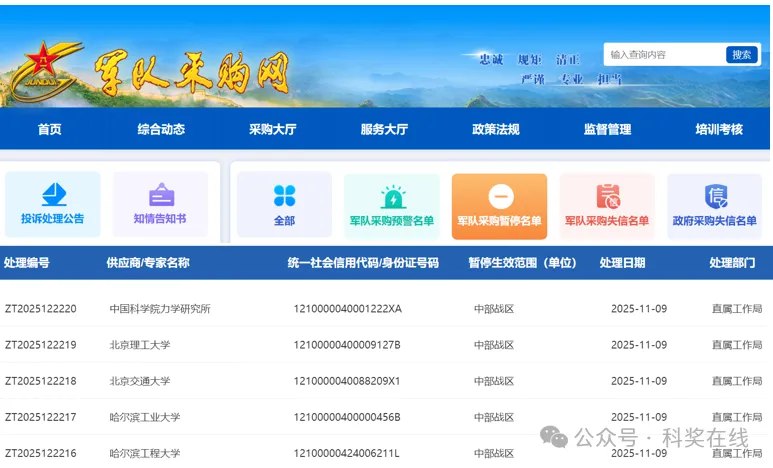Click 直属工作局 in row ZT2025122219
The image size is (773, 468).
737,345
